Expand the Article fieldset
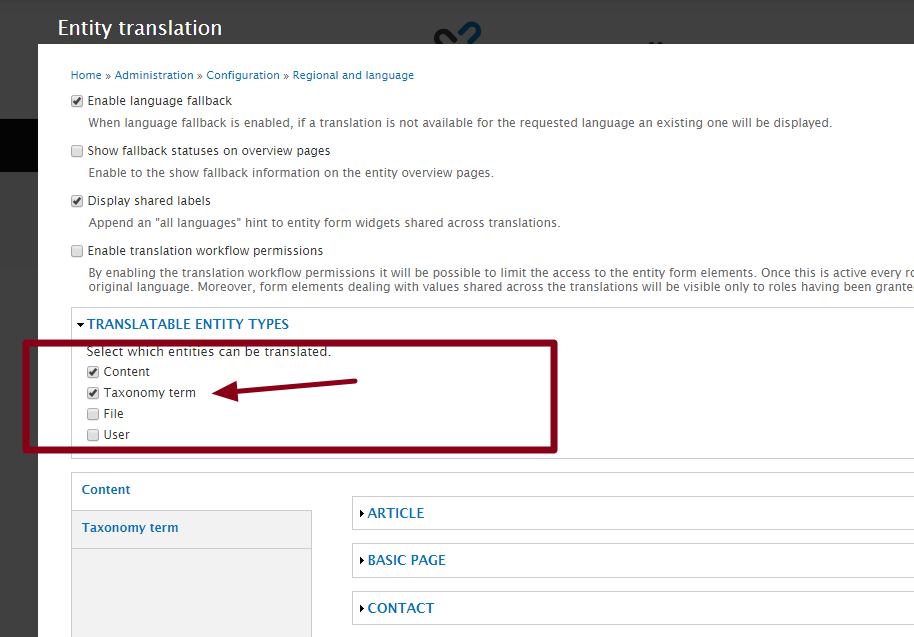Viewport: 914px width, 637px height. (x=395, y=513)
